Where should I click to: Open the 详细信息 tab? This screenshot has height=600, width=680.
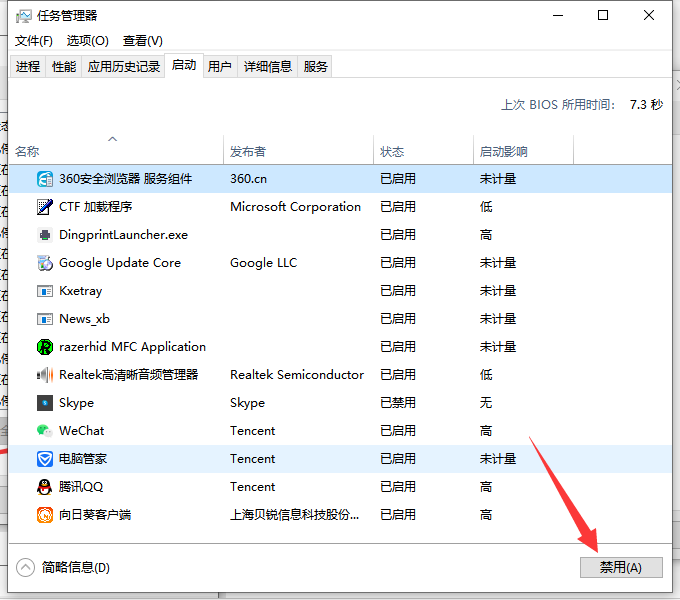(268, 67)
